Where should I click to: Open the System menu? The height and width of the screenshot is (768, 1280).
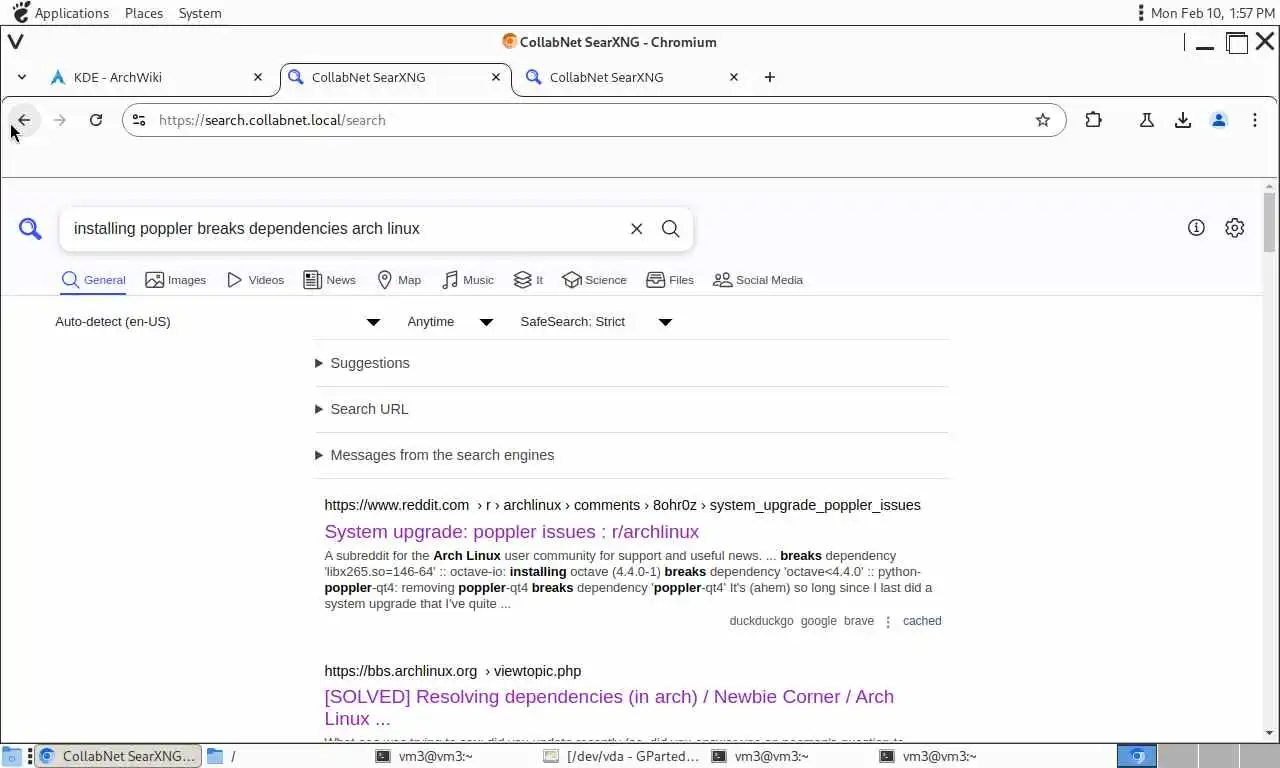pyautogui.click(x=200, y=13)
